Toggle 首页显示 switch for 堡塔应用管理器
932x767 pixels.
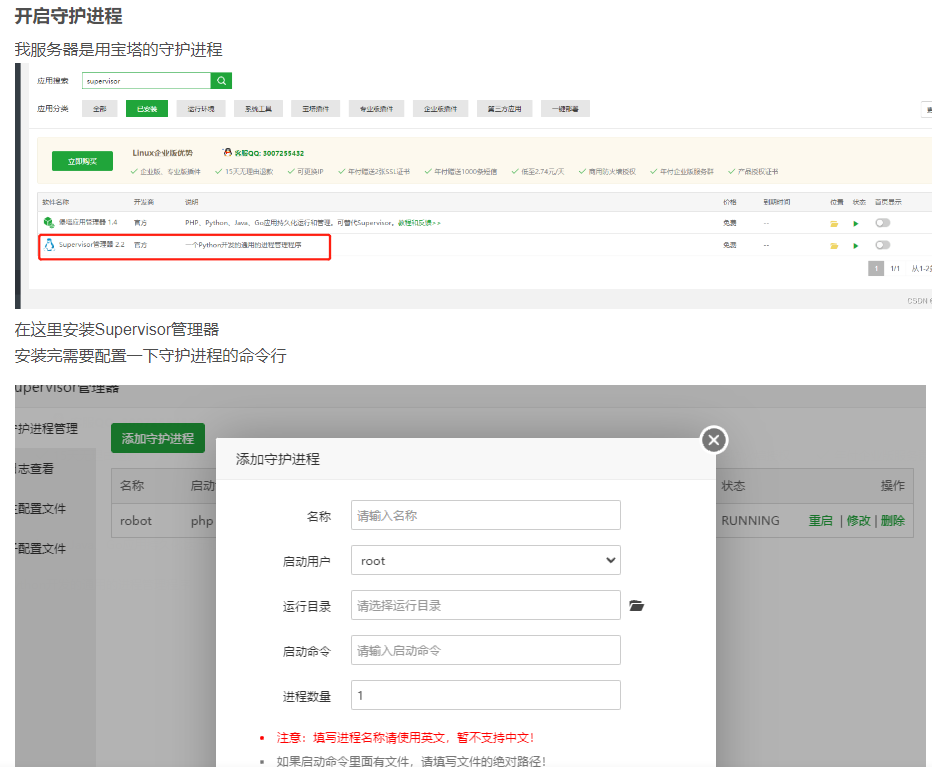tap(883, 223)
